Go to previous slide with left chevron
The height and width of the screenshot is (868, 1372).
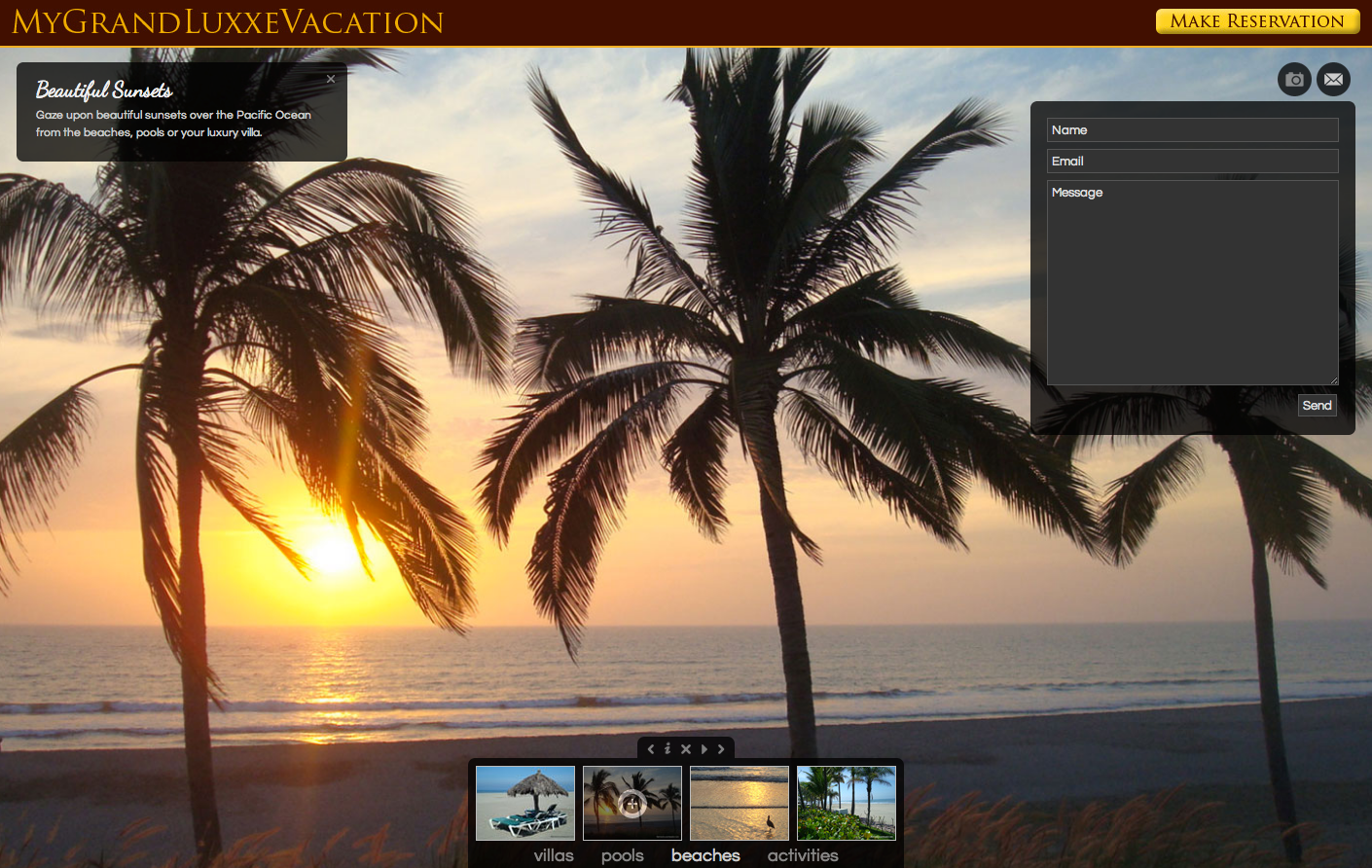click(x=651, y=749)
